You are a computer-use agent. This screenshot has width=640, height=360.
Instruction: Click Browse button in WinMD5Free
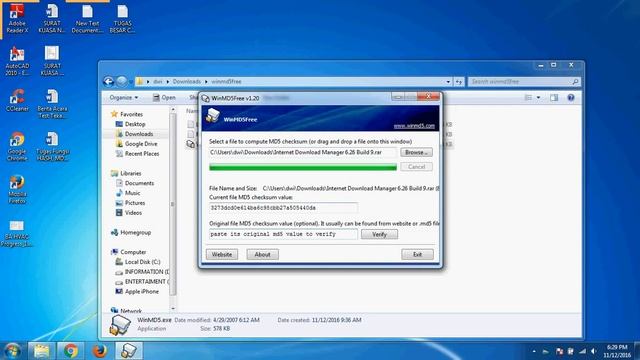(416, 152)
